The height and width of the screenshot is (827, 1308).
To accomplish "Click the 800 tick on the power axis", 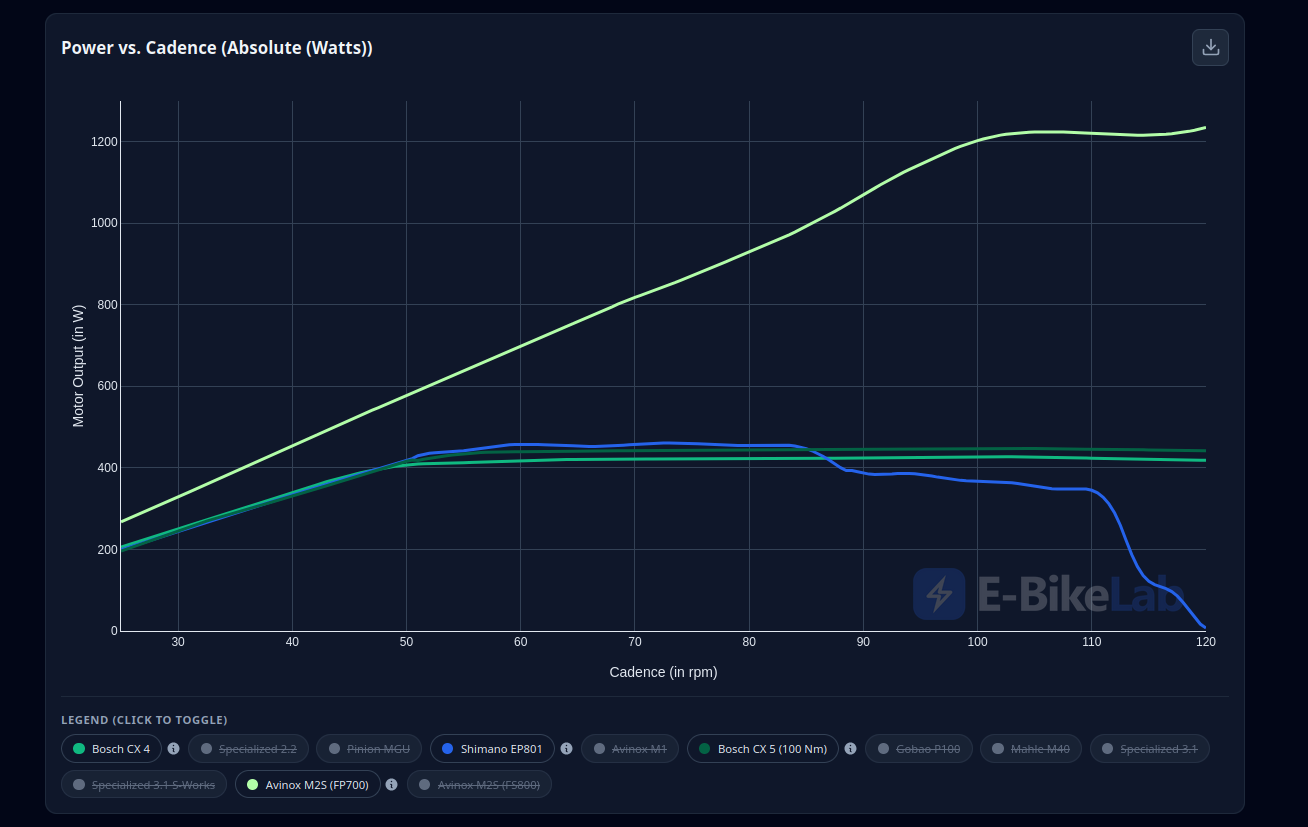I will coord(108,305).
